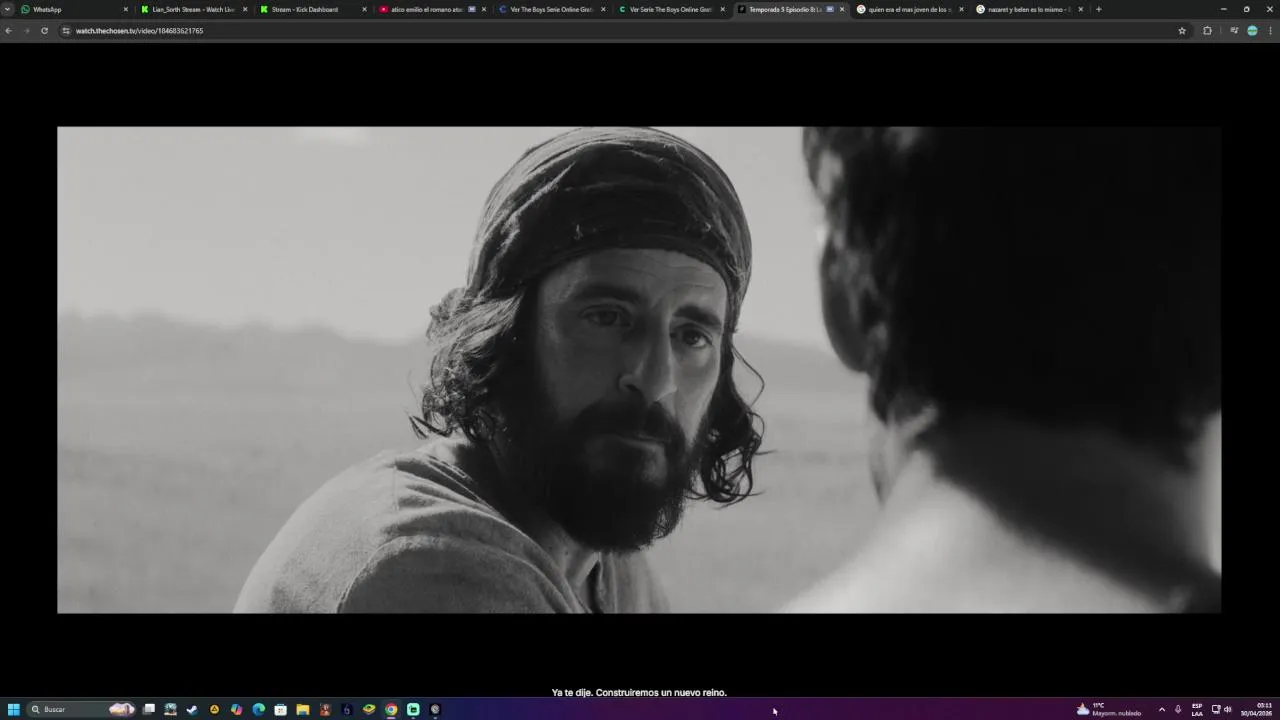Viewport: 1280px width, 720px height.
Task: Close the nazaret y belen tab
Action: [1080, 9]
